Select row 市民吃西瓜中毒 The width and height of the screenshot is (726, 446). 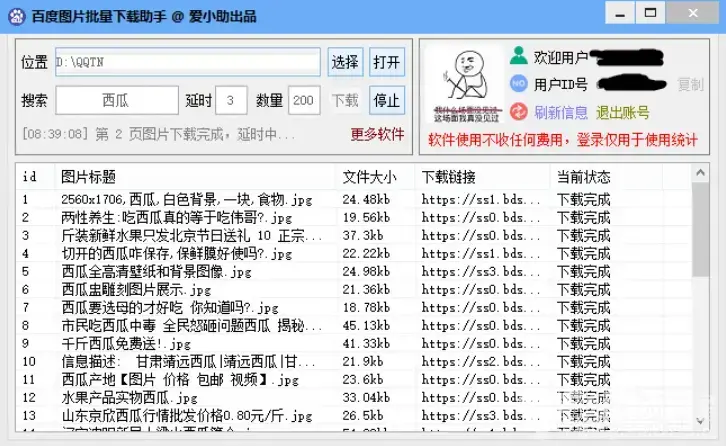[354, 326]
